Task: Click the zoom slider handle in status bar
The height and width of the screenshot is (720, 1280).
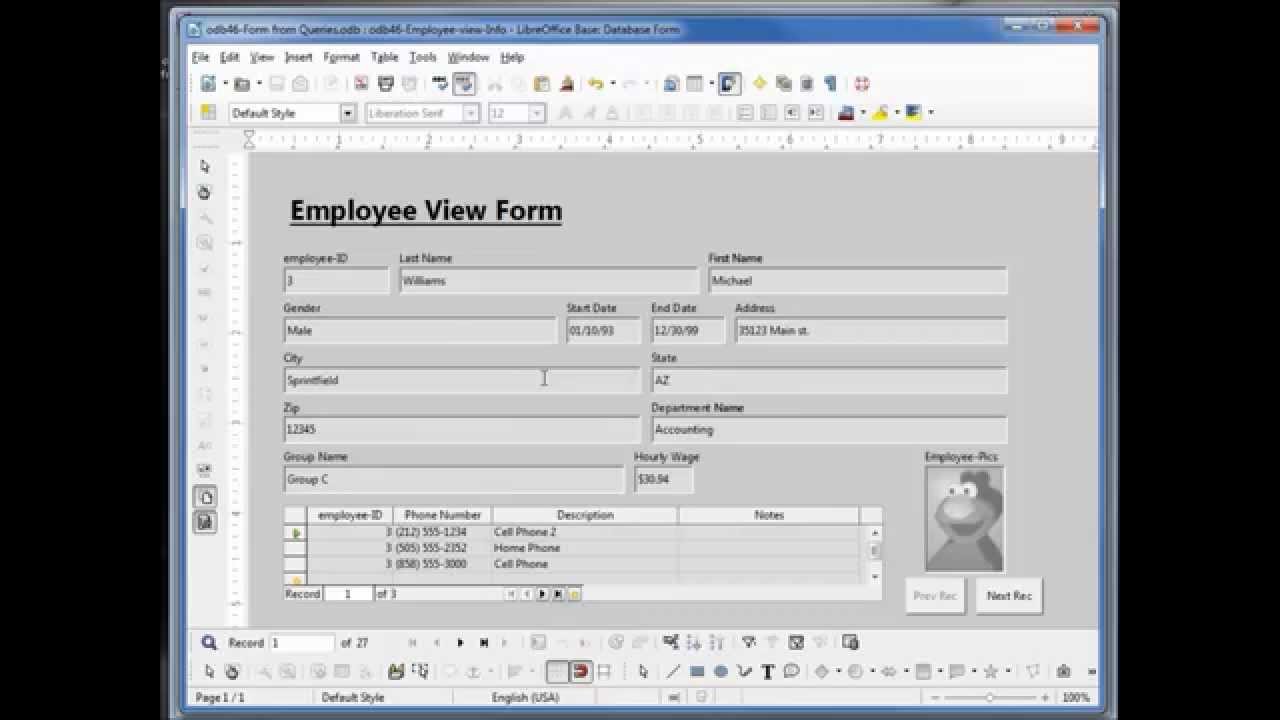Action: click(989, 697)
